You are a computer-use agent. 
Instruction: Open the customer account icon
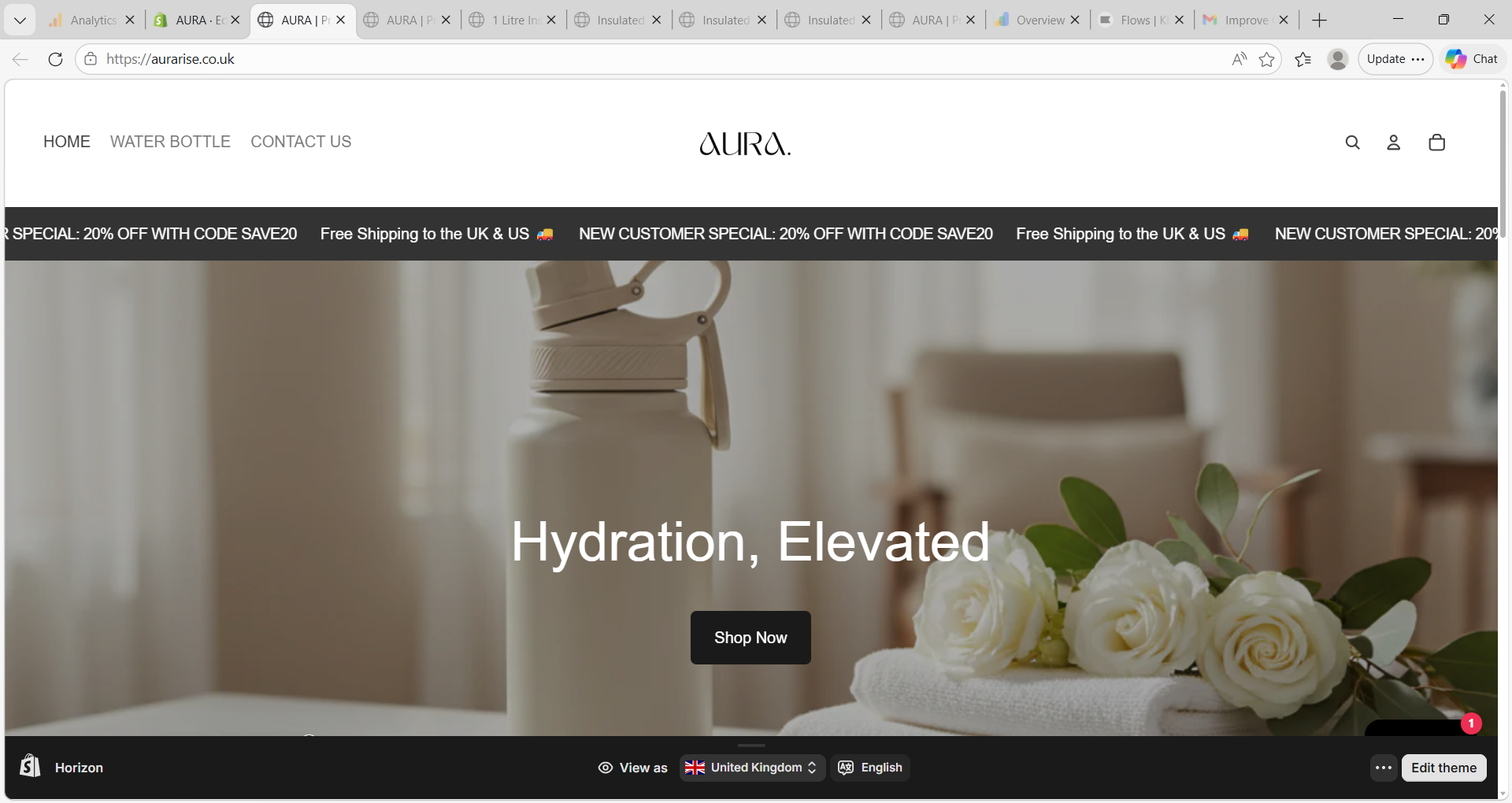tap(1393, 142)
